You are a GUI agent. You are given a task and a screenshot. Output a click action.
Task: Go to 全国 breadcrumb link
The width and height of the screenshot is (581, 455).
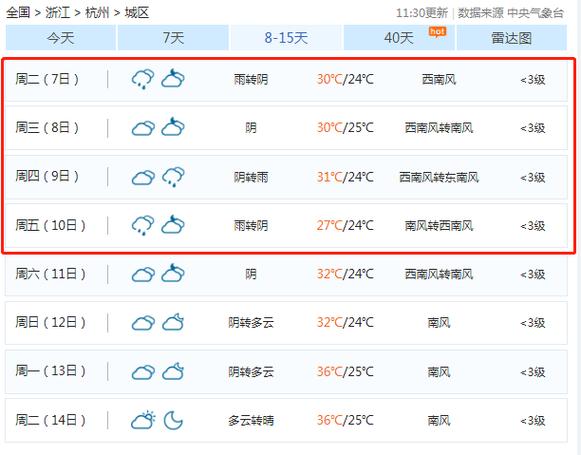pos(18,13)
